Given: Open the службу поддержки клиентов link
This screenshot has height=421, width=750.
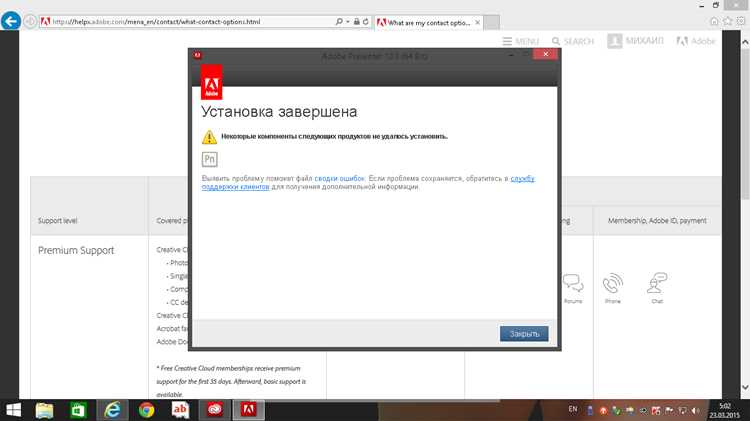Looking at the screenshot, I should (368, 183).
